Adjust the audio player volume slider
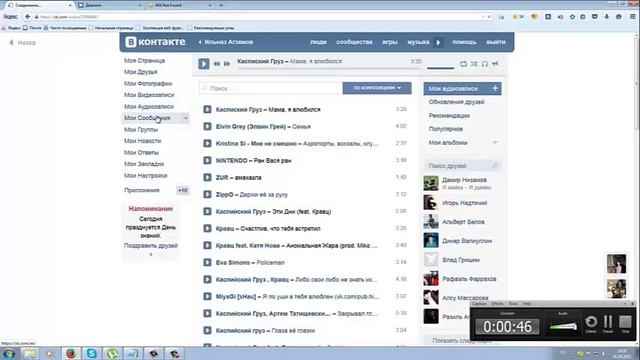This screenshot has height=360, width=640. [x=440, y=68]
